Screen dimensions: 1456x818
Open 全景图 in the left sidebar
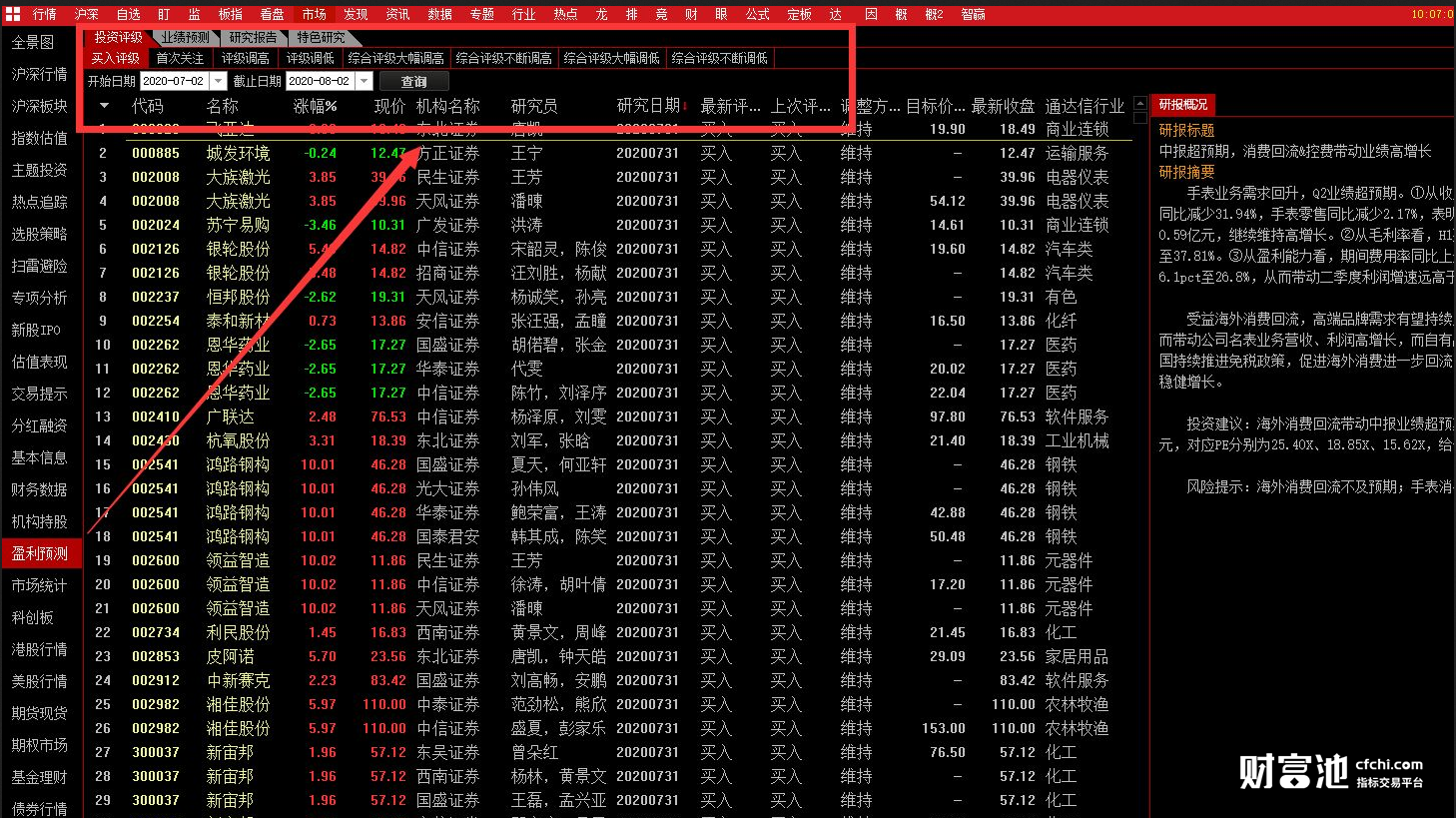33,42
